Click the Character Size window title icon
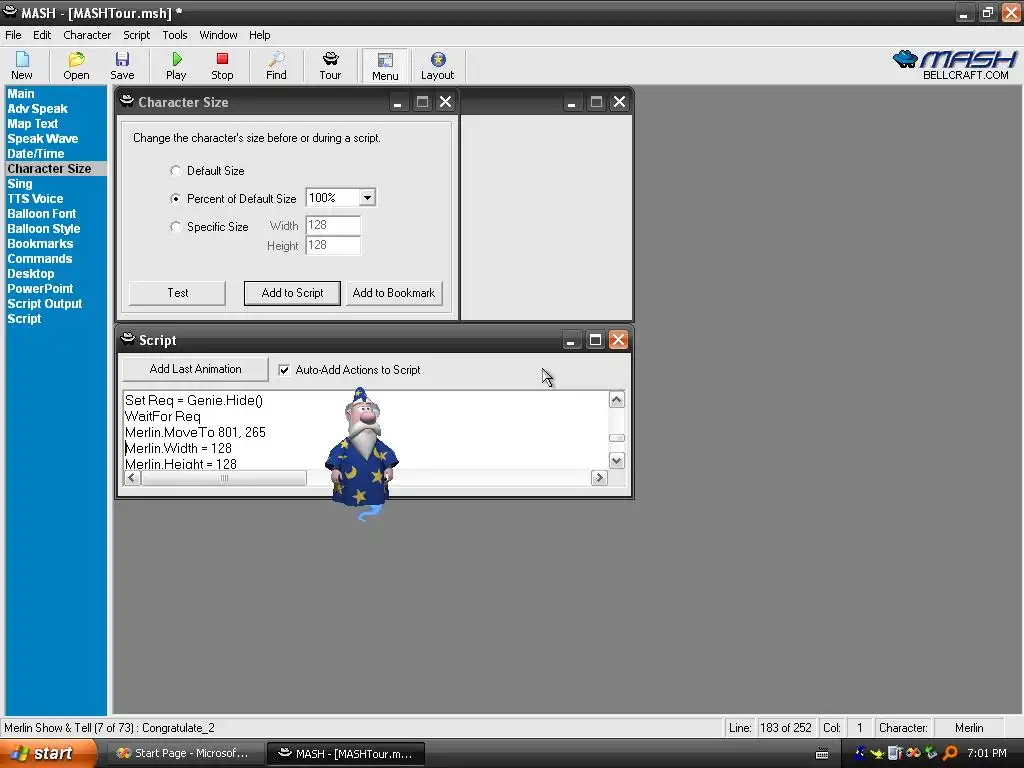The width and height of the screenshot is (1024, 768). (x=127, y=101)
